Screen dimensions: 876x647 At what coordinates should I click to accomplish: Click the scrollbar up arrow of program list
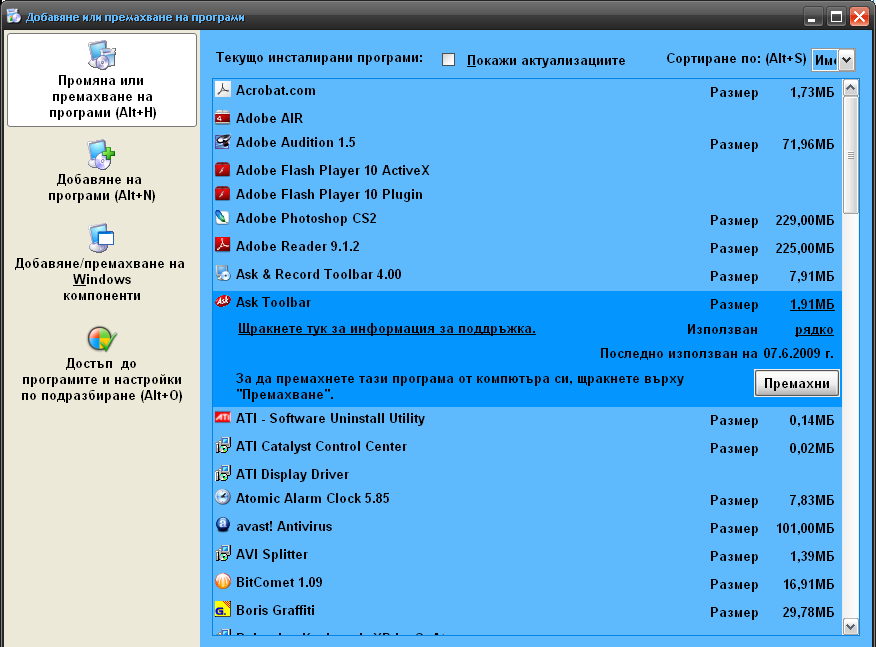click(850, 88)
